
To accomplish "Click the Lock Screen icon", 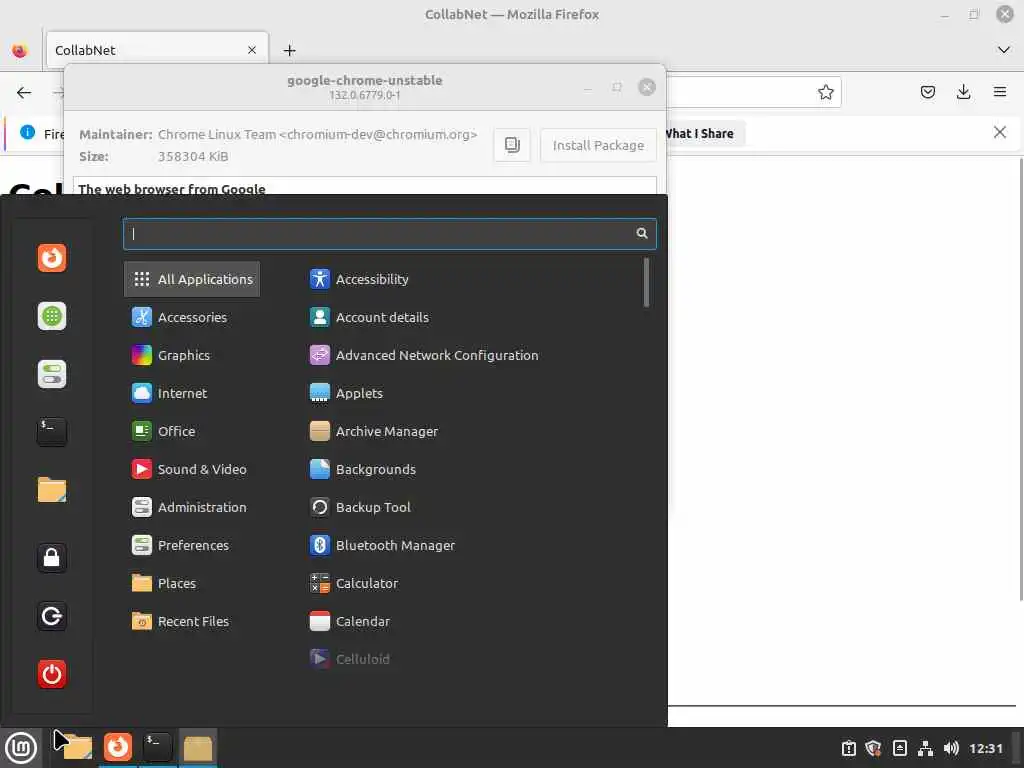I will (x=52, y=558).
